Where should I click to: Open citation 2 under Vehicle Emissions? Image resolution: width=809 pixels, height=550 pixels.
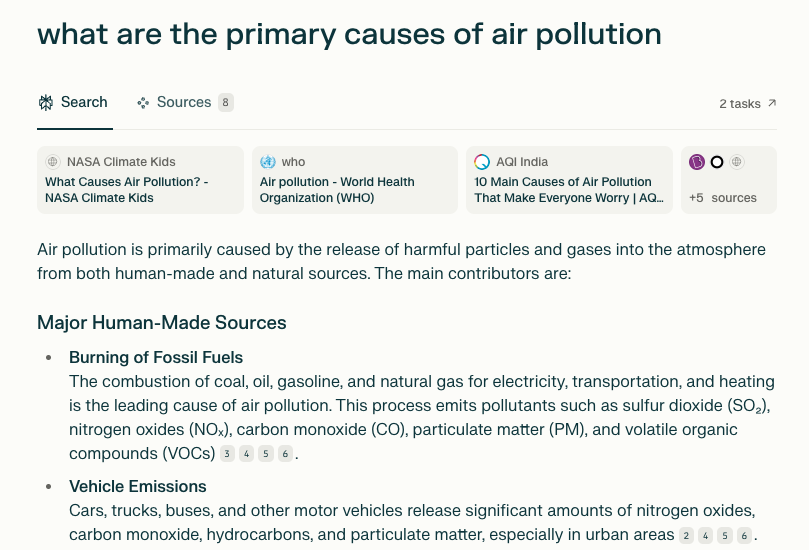(687, 536)
